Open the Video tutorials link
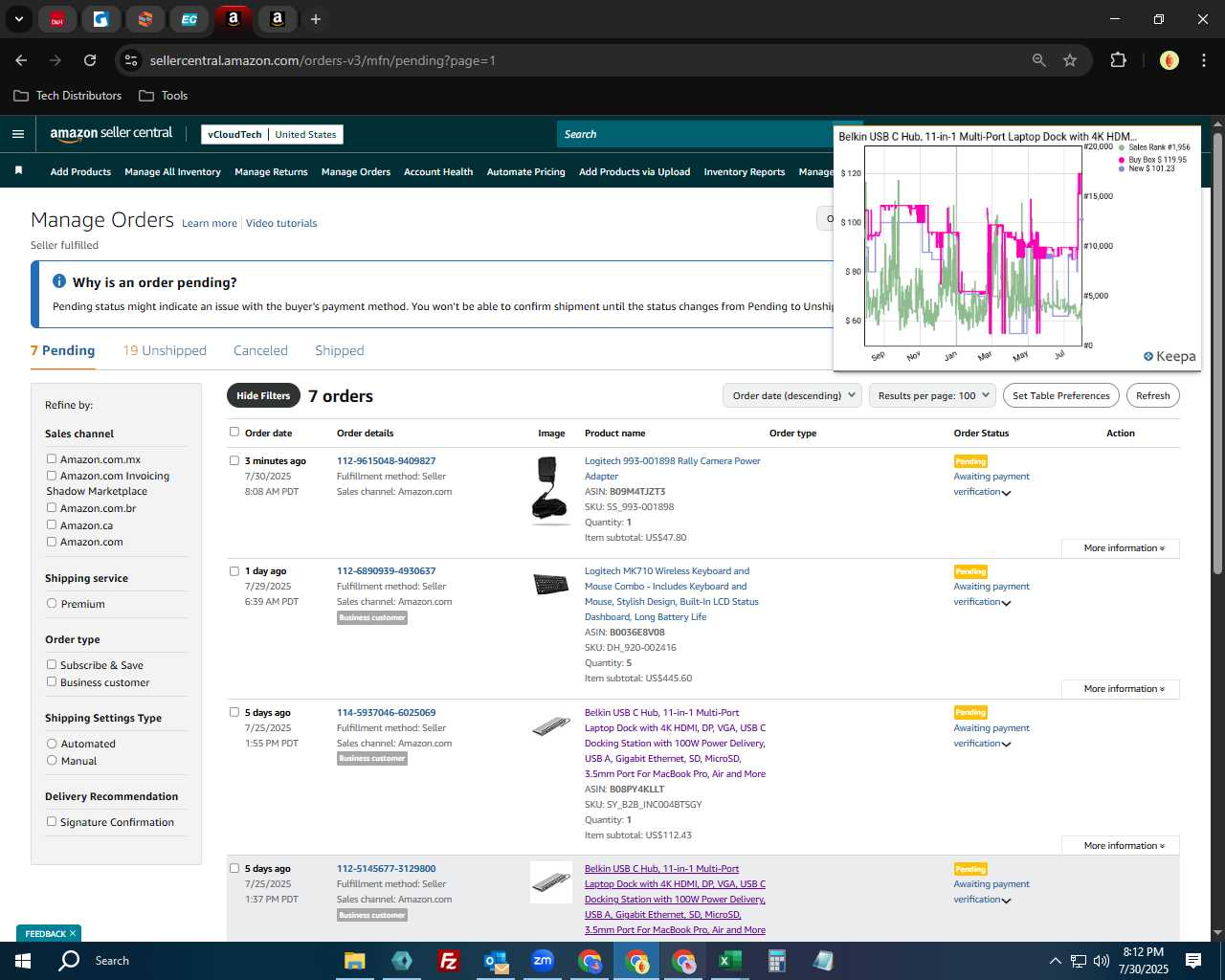 coord(281,223)
